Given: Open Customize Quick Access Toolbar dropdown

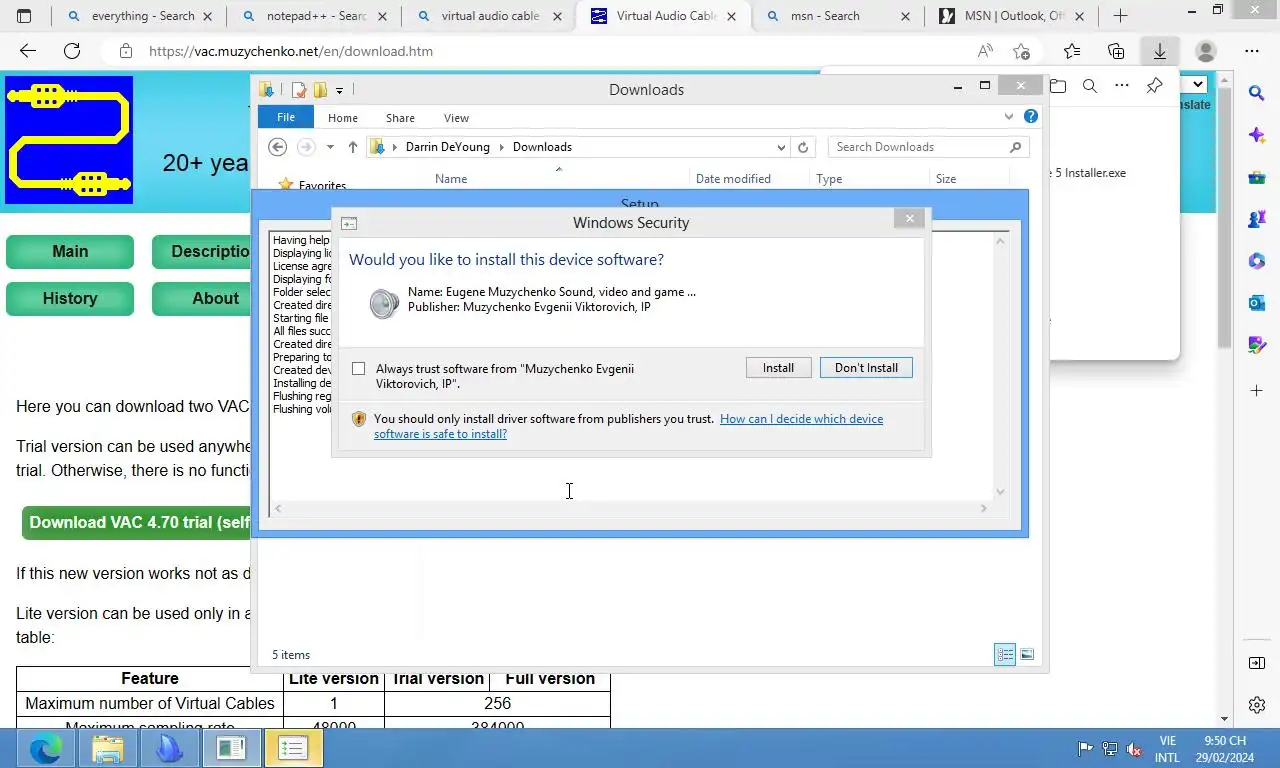Looking at the screenshot, I should tap(339, 90).
